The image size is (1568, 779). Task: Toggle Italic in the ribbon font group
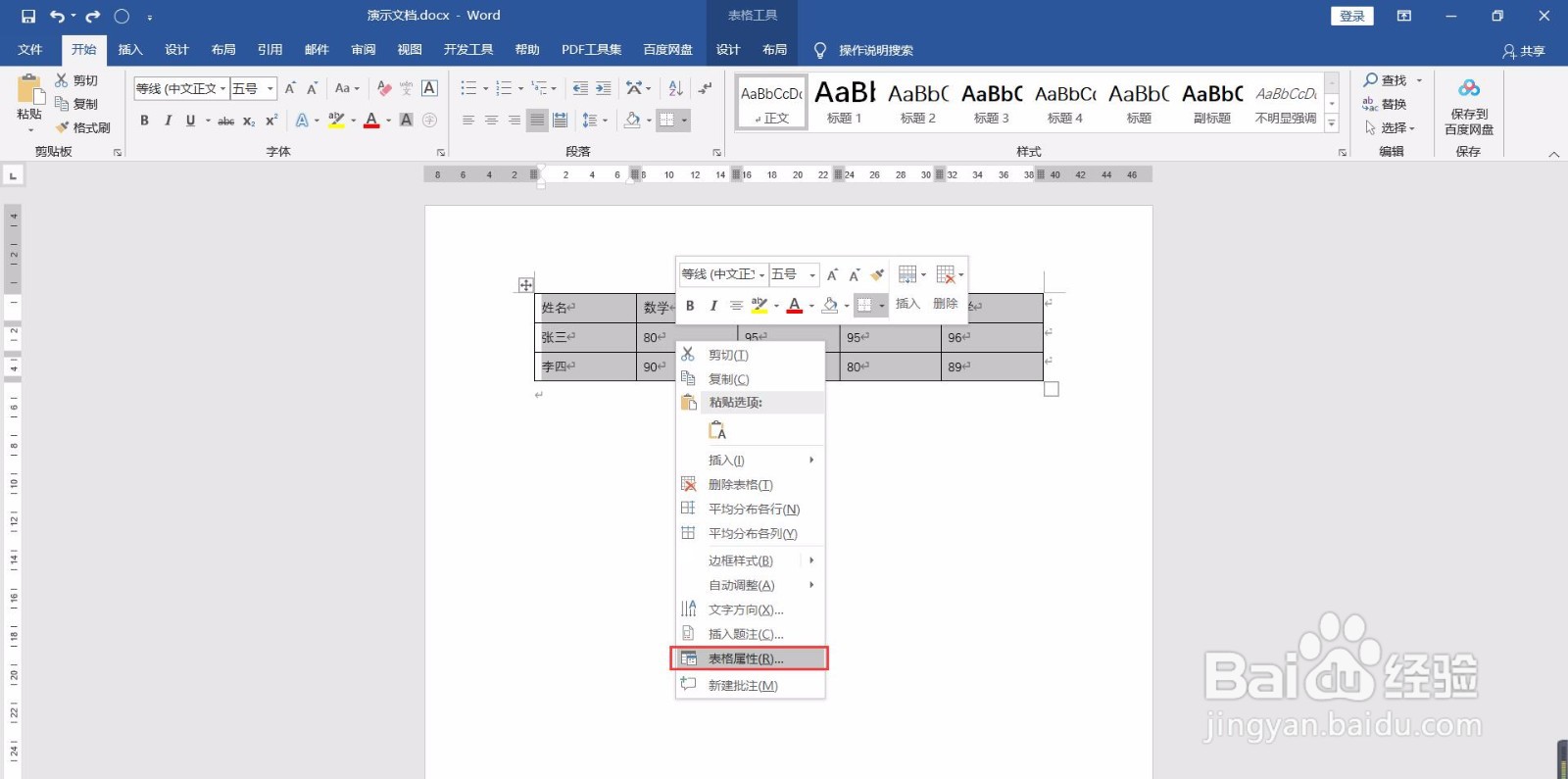tap(168, 121)
